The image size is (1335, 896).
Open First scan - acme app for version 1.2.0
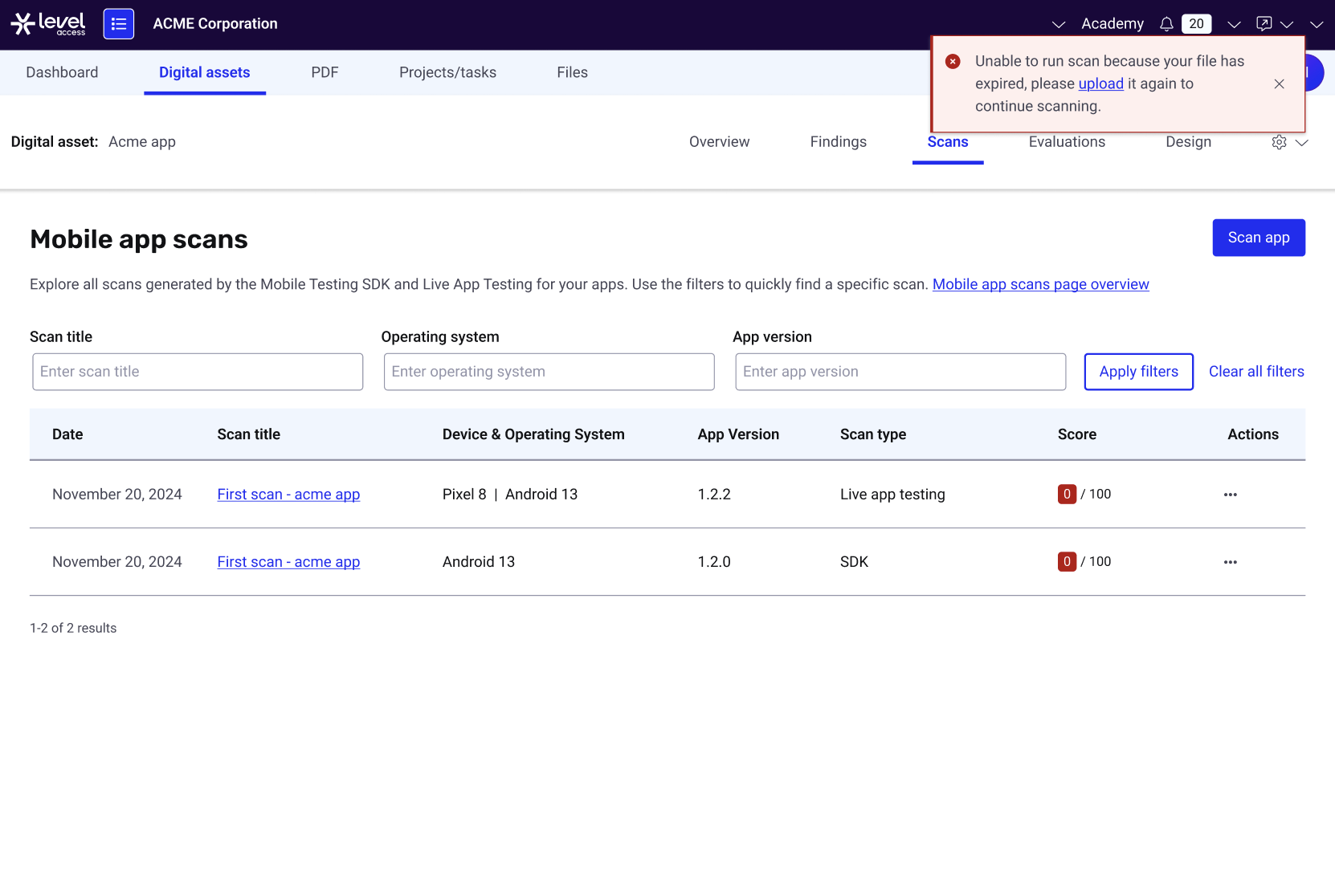[288, 562]
